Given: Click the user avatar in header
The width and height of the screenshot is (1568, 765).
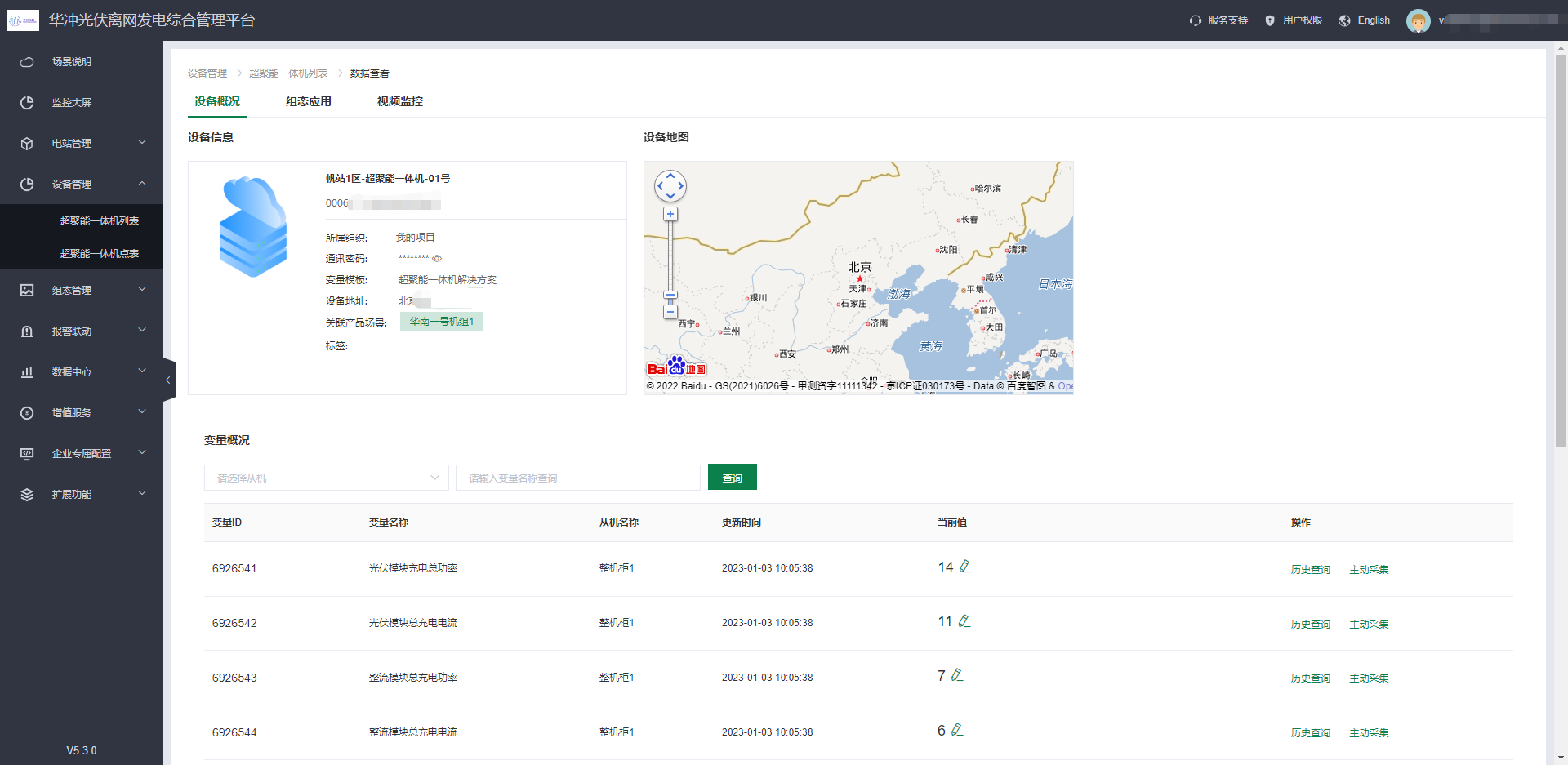Looking at the screenshot, I should pos(1418,20).
